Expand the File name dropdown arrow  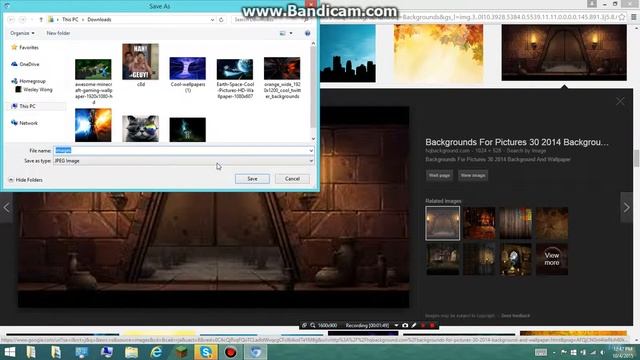pos(311,151)
